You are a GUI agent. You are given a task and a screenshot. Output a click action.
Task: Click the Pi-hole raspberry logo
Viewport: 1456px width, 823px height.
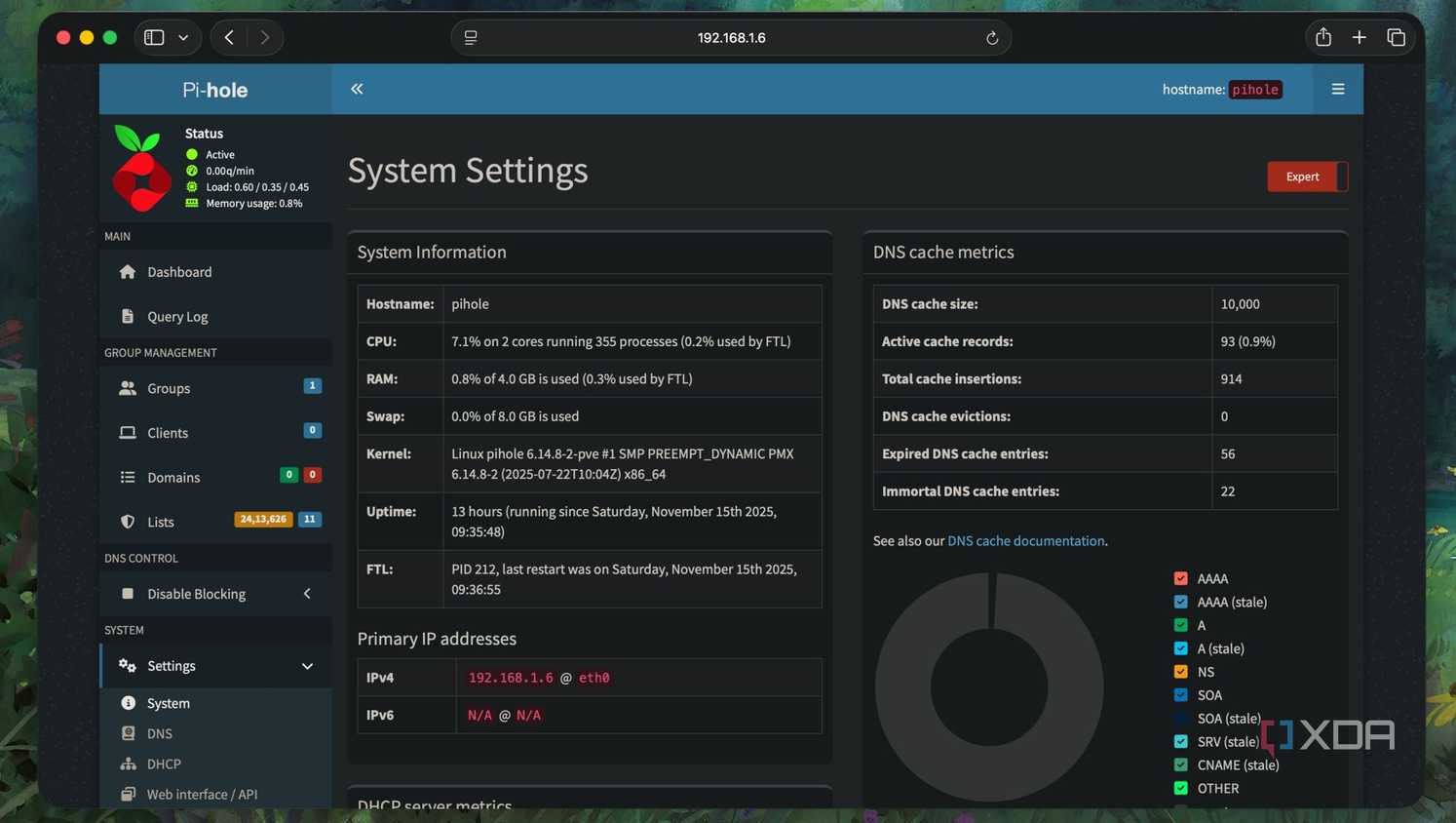(141, 168)
